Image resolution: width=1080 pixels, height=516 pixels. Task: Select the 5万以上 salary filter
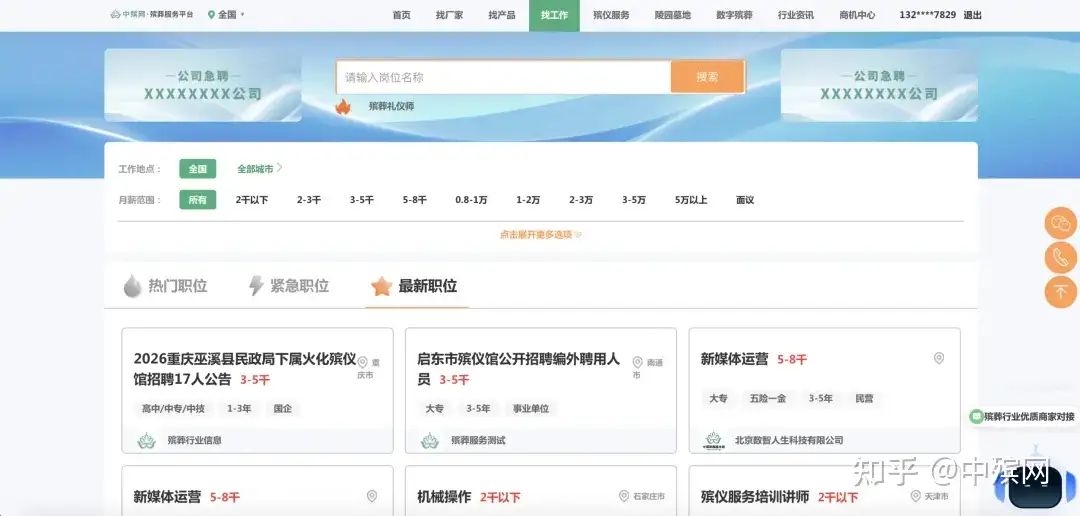pyautogui.click(x=691, y=200)
